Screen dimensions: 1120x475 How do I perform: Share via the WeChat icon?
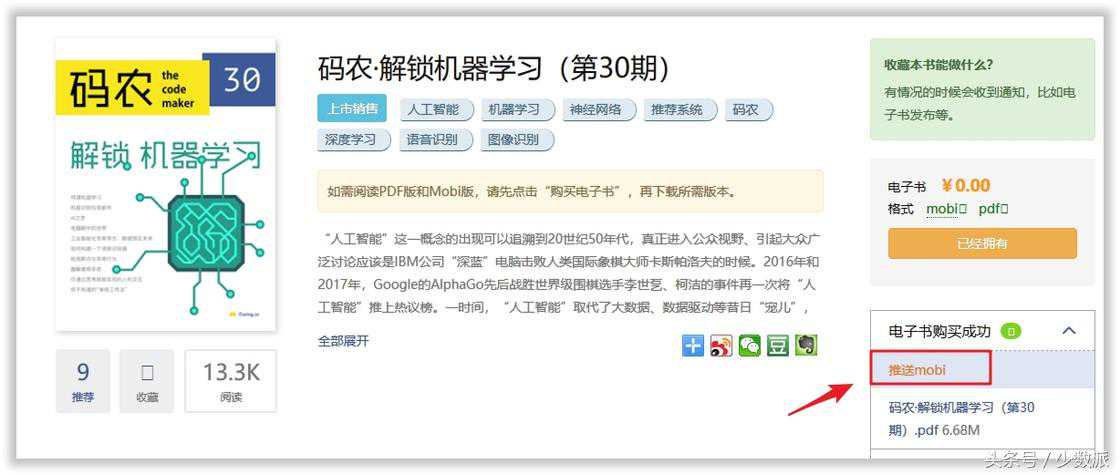[x=749, y=346]
